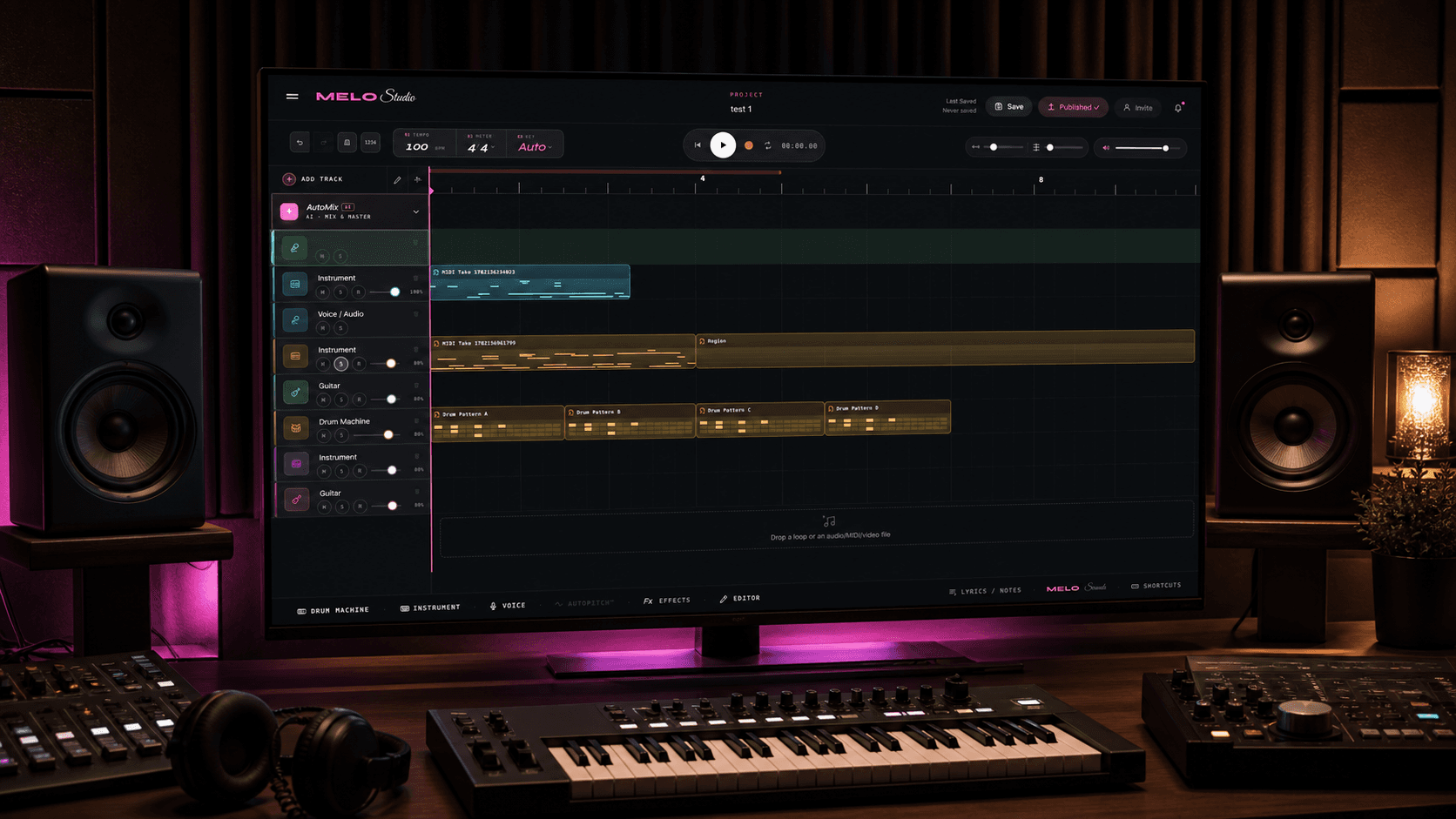
Task: Toggle the 1234 count-in button
Action: click(370, 142)
